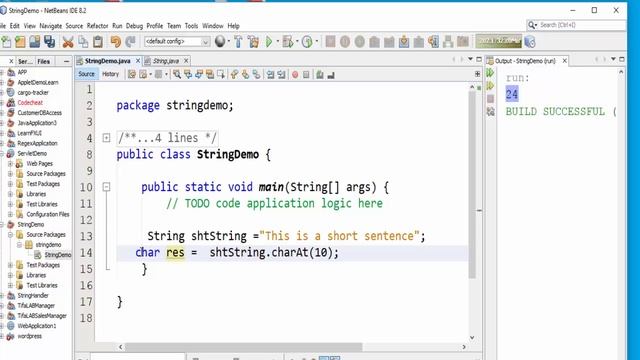Click the green Run Project icon

(269, 42)
